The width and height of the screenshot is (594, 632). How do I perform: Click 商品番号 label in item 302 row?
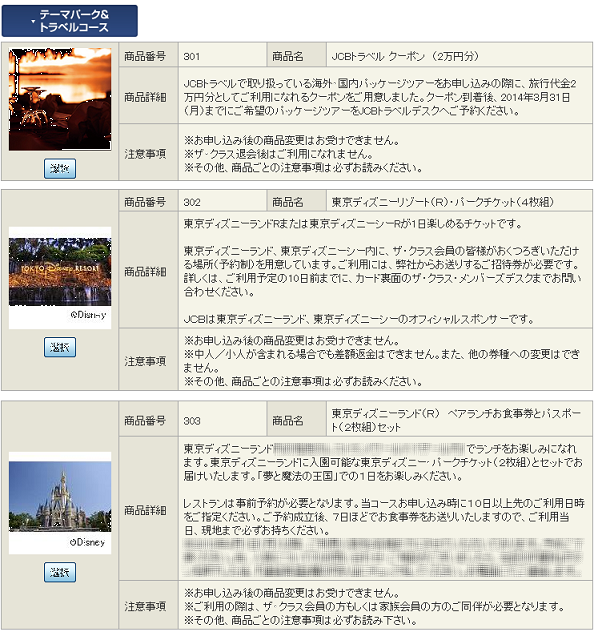145,202
